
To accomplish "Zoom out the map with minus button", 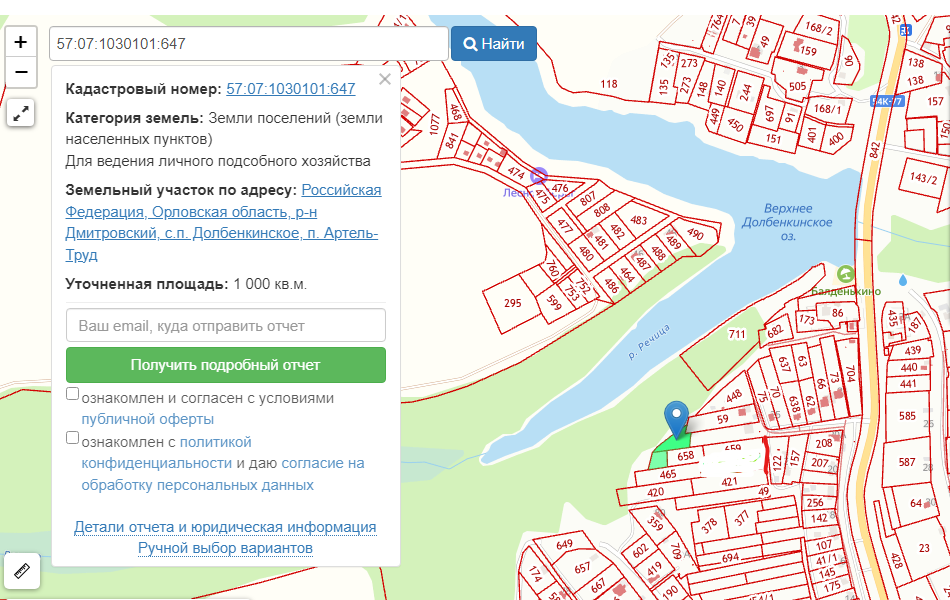I will click(21, 72).
